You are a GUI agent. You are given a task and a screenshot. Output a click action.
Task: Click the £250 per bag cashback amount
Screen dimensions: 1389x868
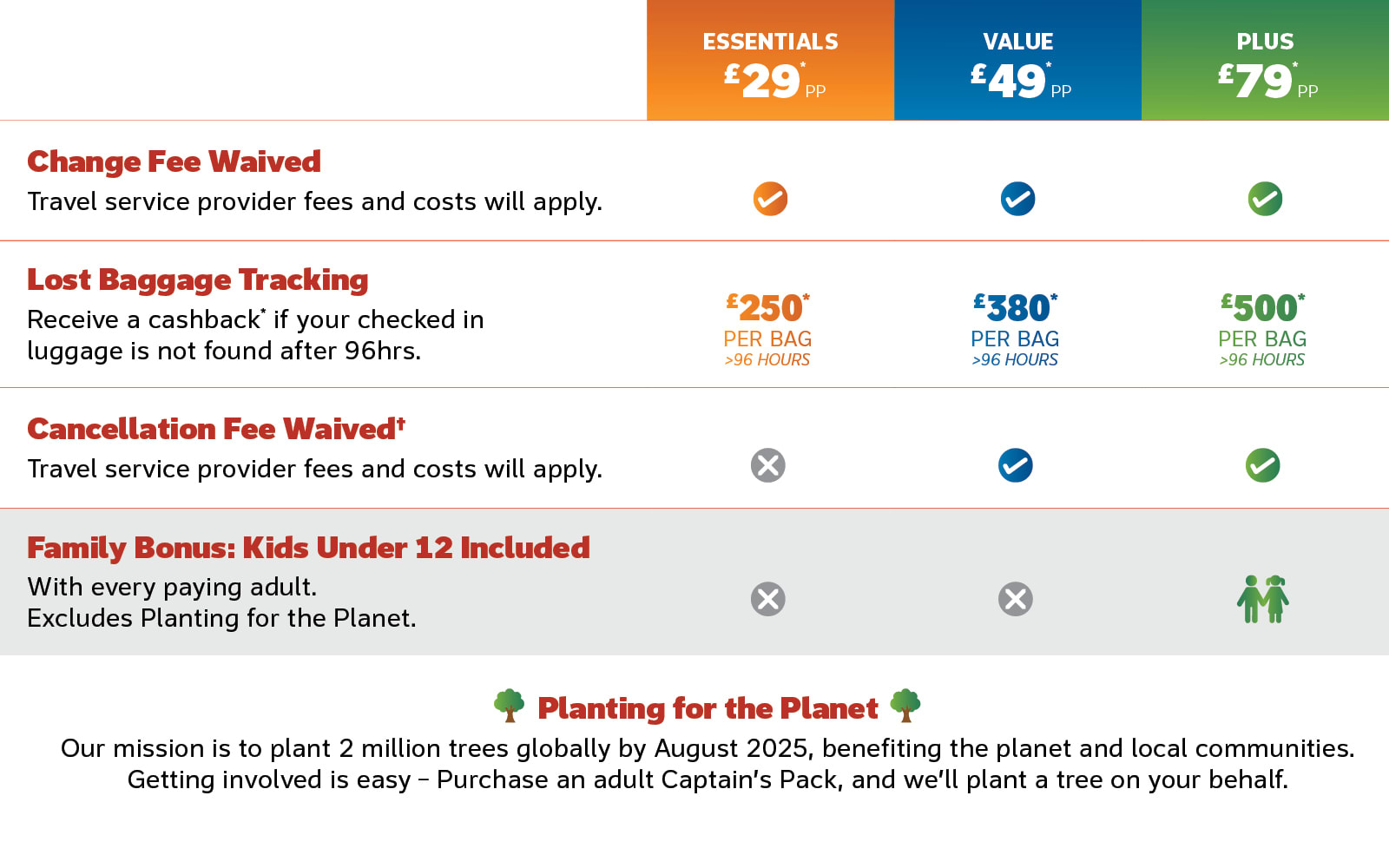[767, 309]
